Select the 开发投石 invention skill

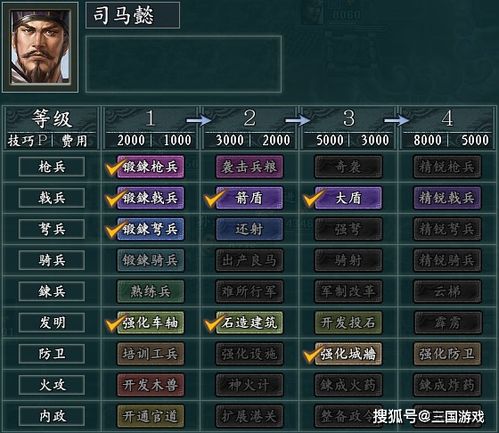[348, 323]
